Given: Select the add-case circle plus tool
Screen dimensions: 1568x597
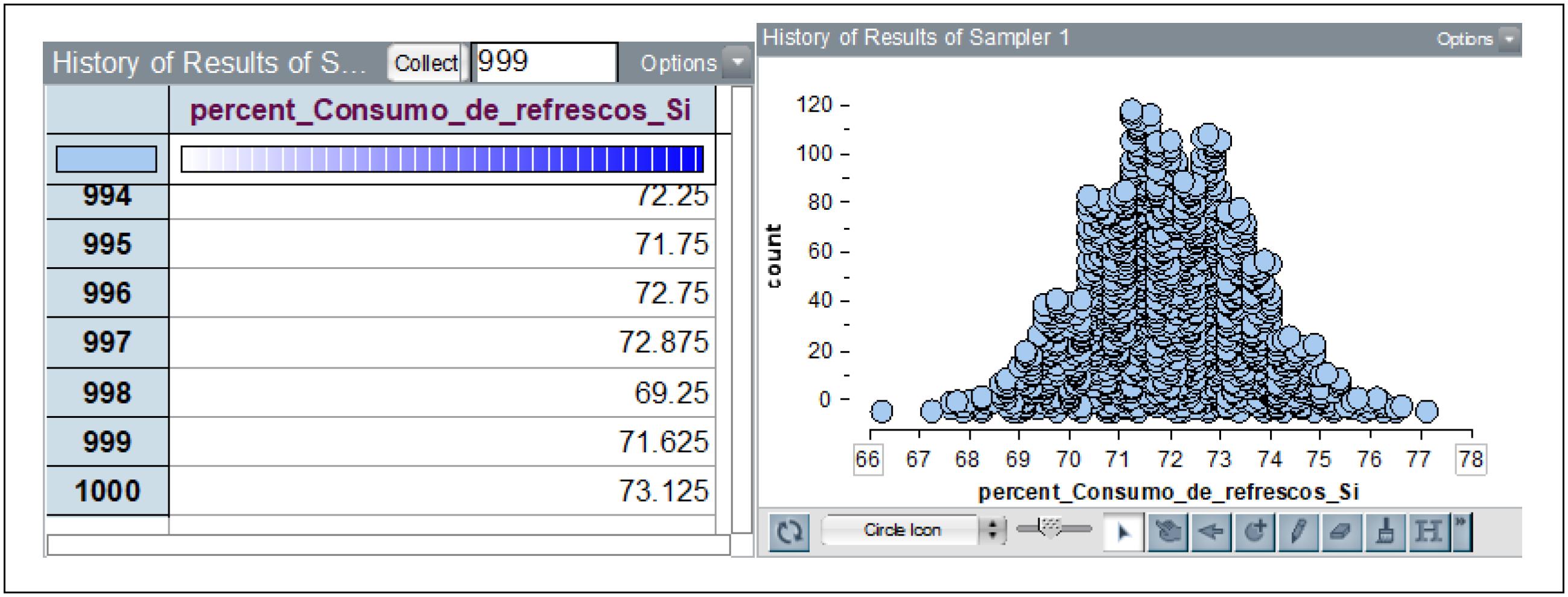Looking at the screenshot, I should pos(1254,532).
